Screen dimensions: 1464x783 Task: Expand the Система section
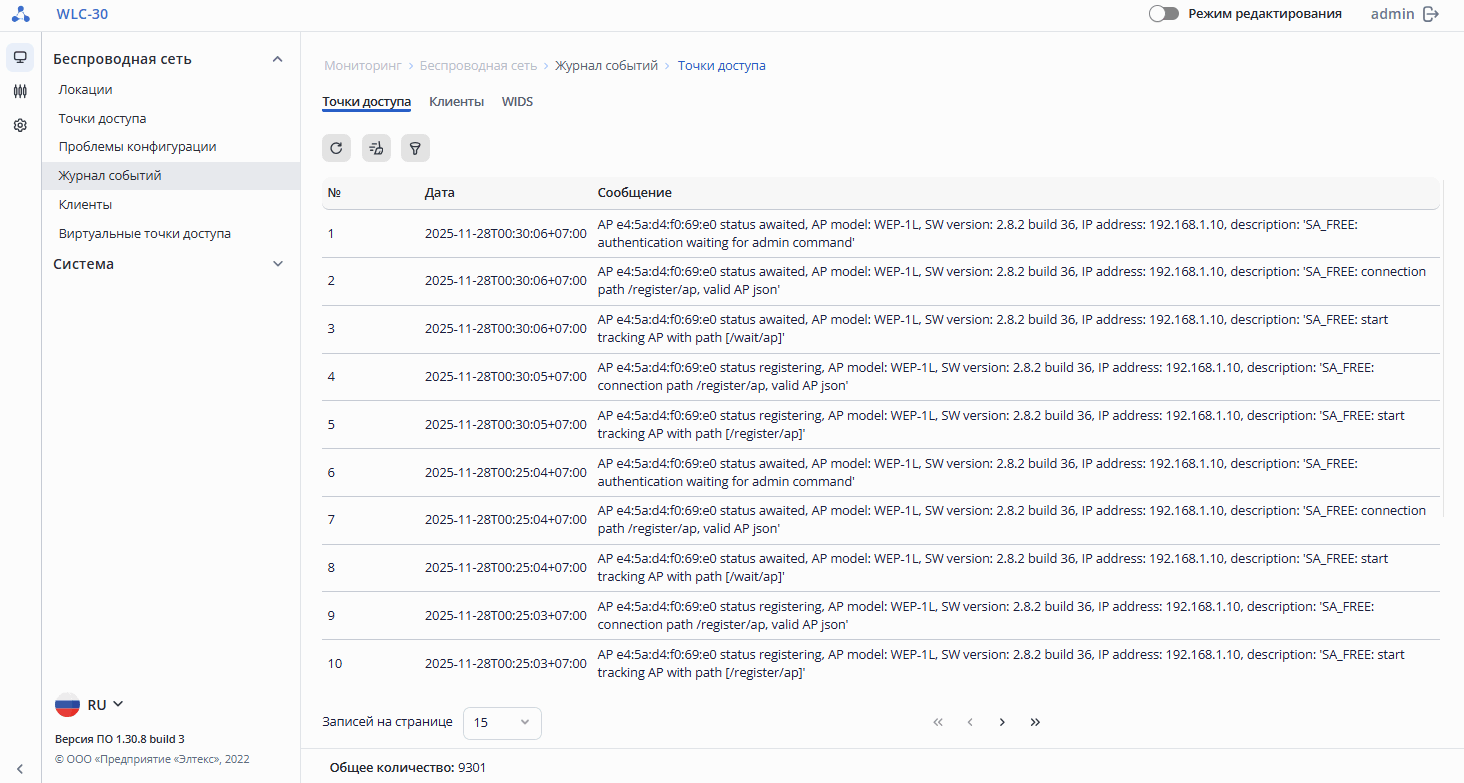tap(278, 264)
